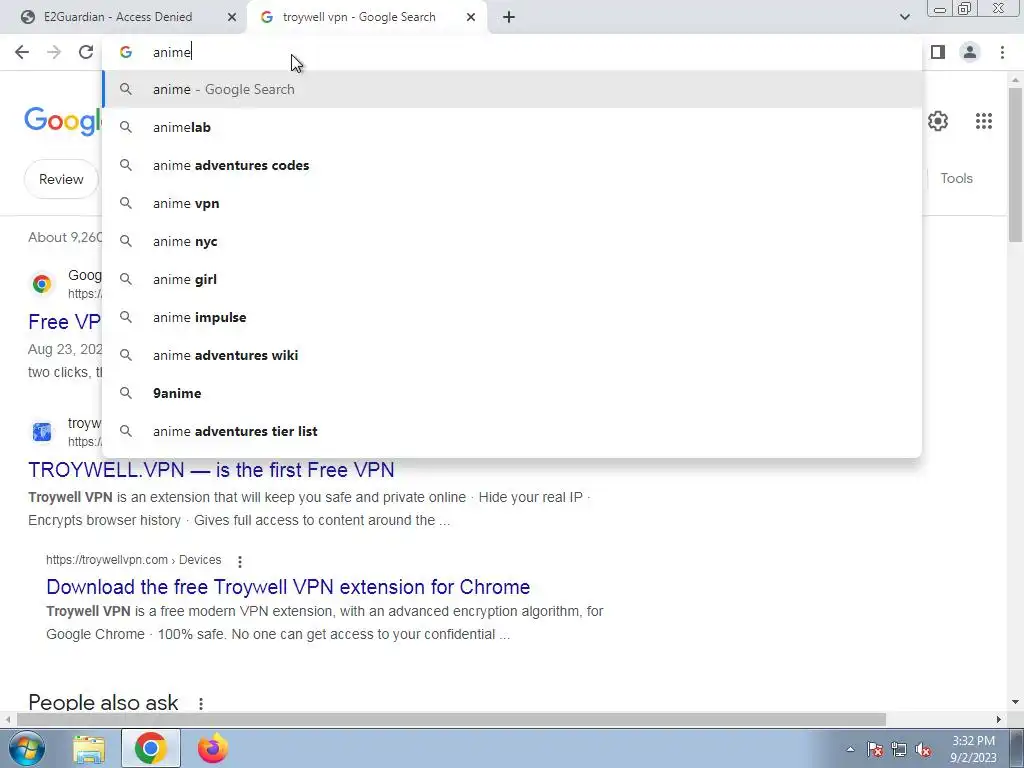Click the muted volume tray icon
The image size is (1024, 768).
923,750
